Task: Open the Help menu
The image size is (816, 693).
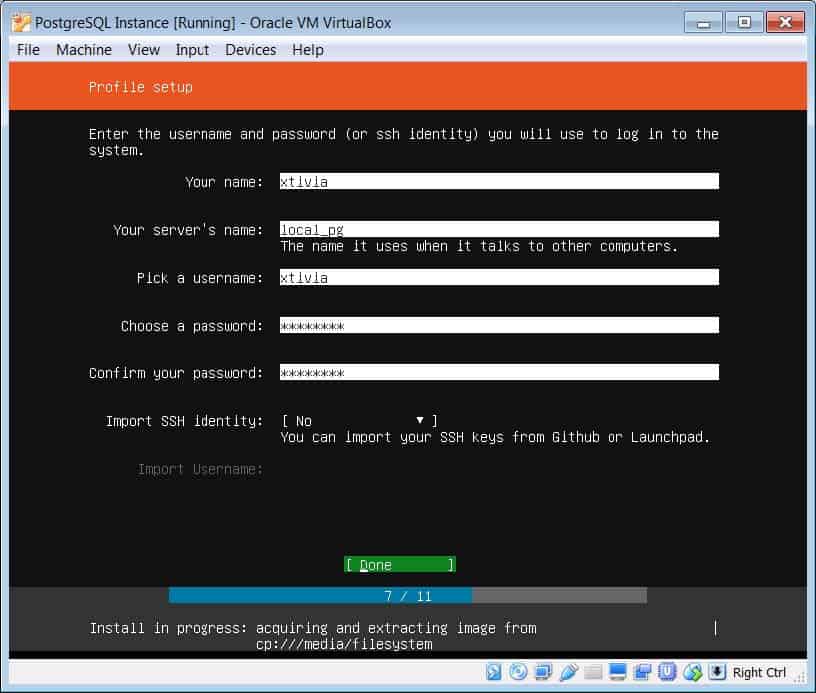Action: [x=308, y=50]
